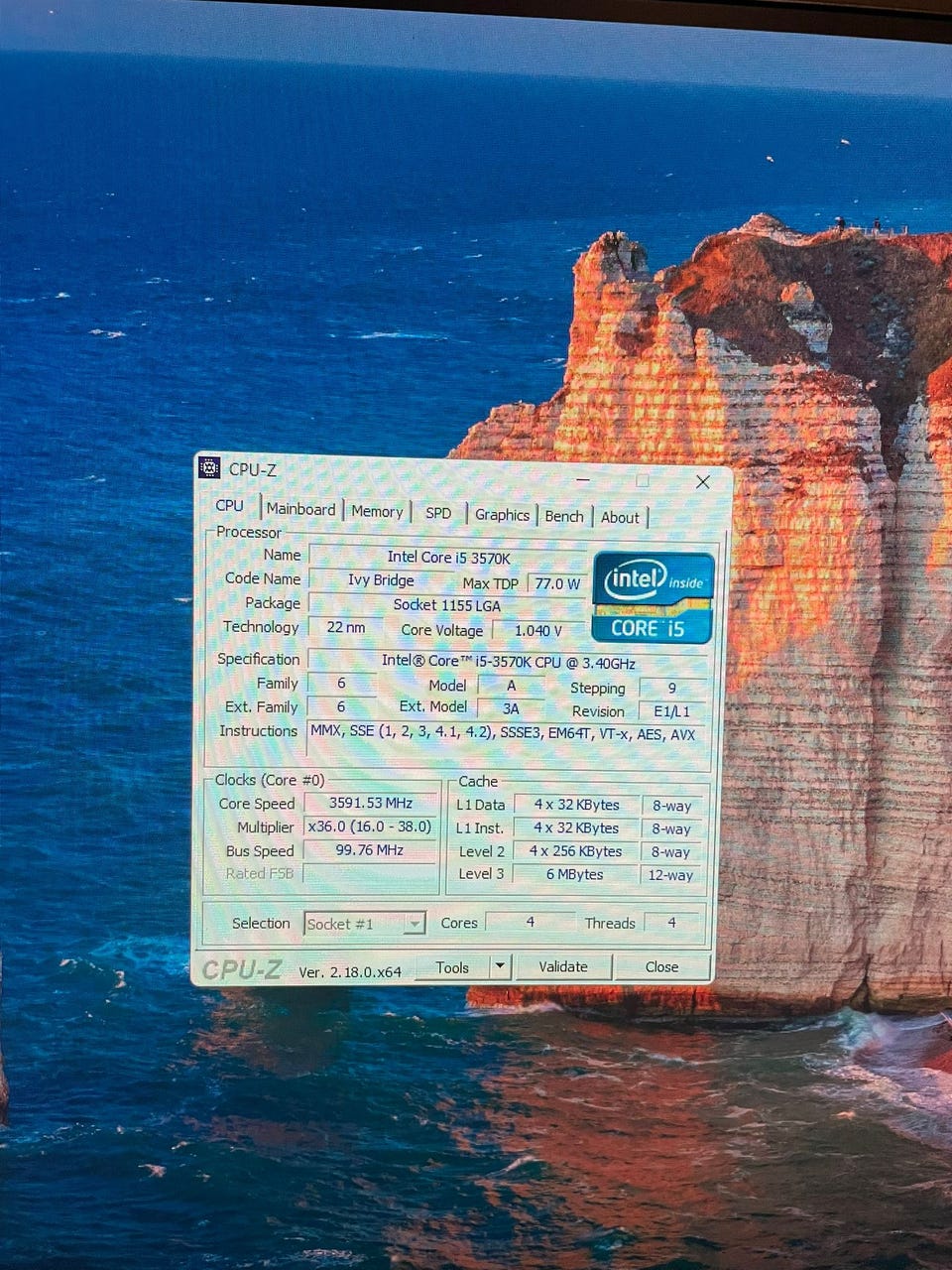The height and width of the screenshot is (1270, 952).
Task: Open the Mainboard tab
Action: point(301,510)
